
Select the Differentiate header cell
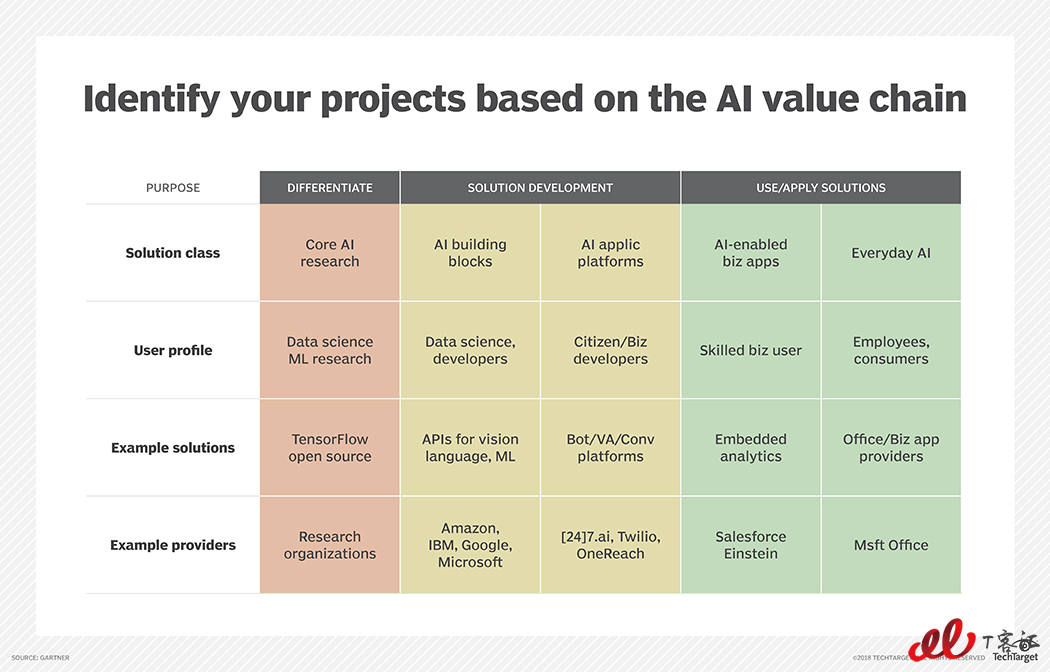coord(329,187)
